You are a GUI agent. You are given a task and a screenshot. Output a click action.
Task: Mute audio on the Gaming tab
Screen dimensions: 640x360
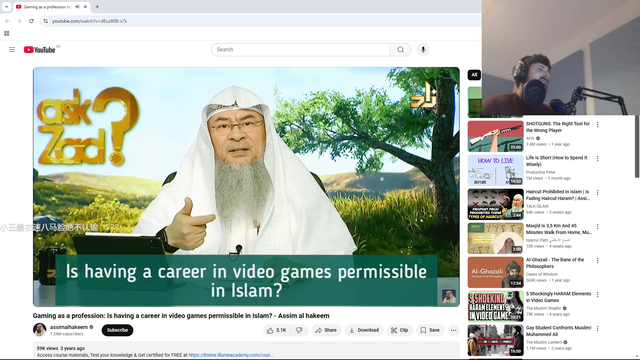tap(77, 7)
